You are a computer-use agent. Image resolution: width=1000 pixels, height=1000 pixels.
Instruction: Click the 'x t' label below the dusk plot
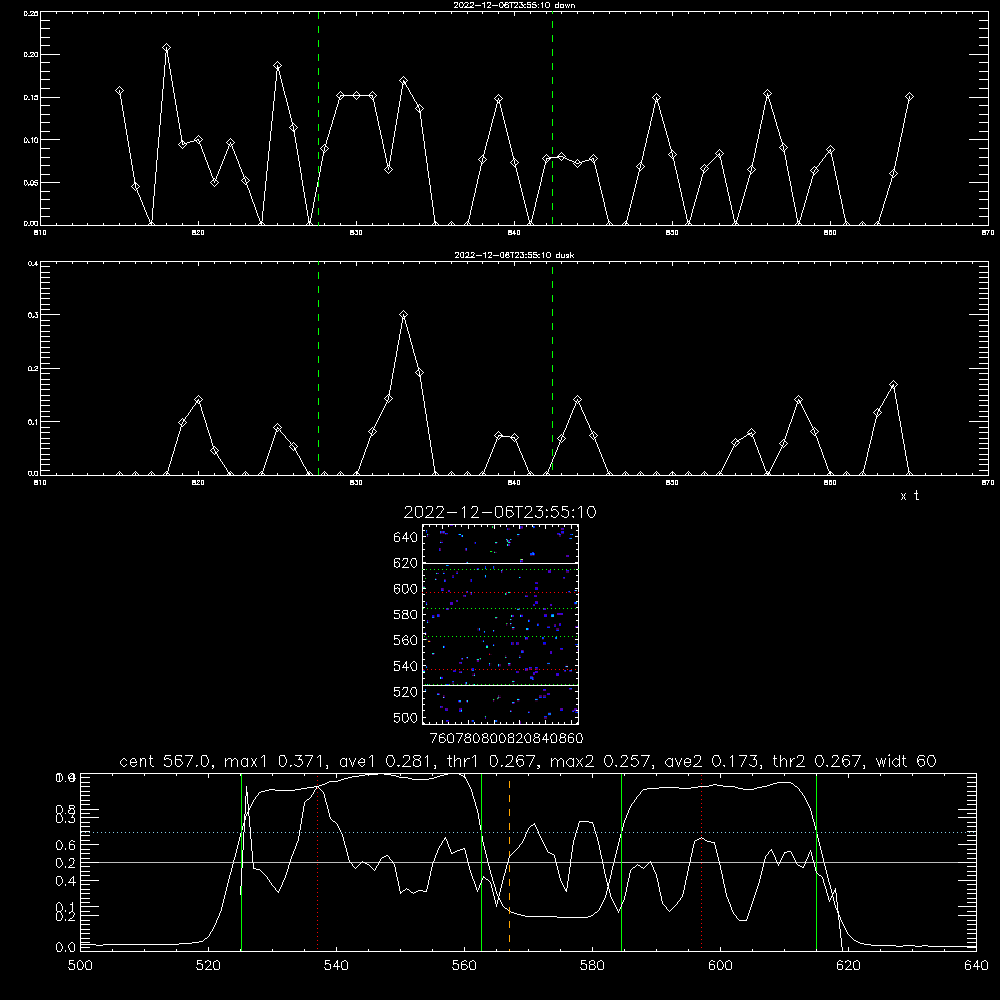pyautogui.click(x=909, y=496)
